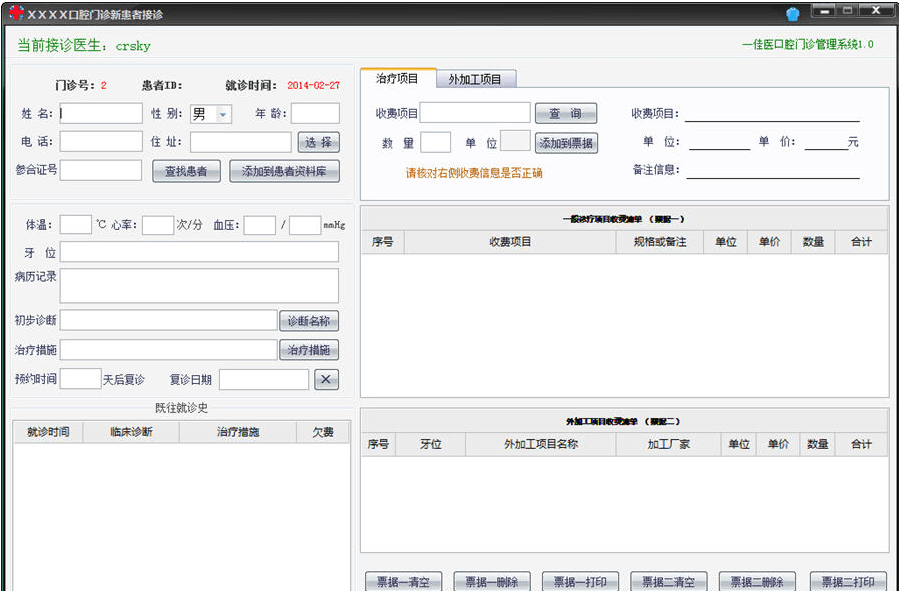Click the 票据一打印 button
The image size is (899, 591).
point(580,582)
